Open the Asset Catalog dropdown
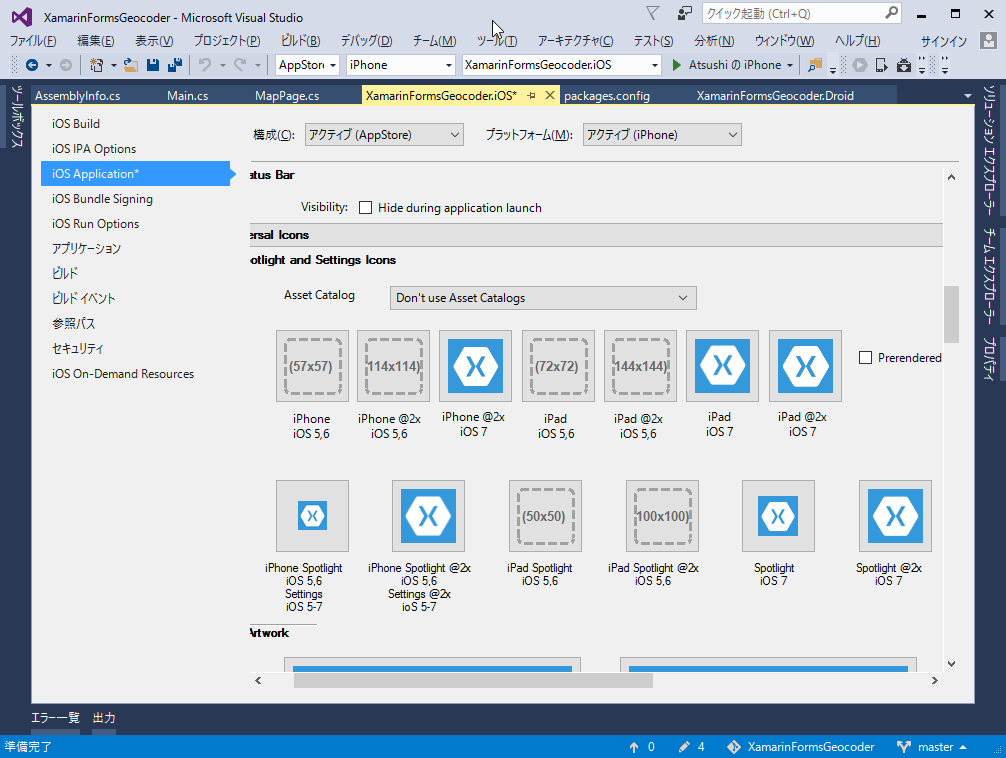This screenshot has width=1006, height=758. (x=543, y=298)
